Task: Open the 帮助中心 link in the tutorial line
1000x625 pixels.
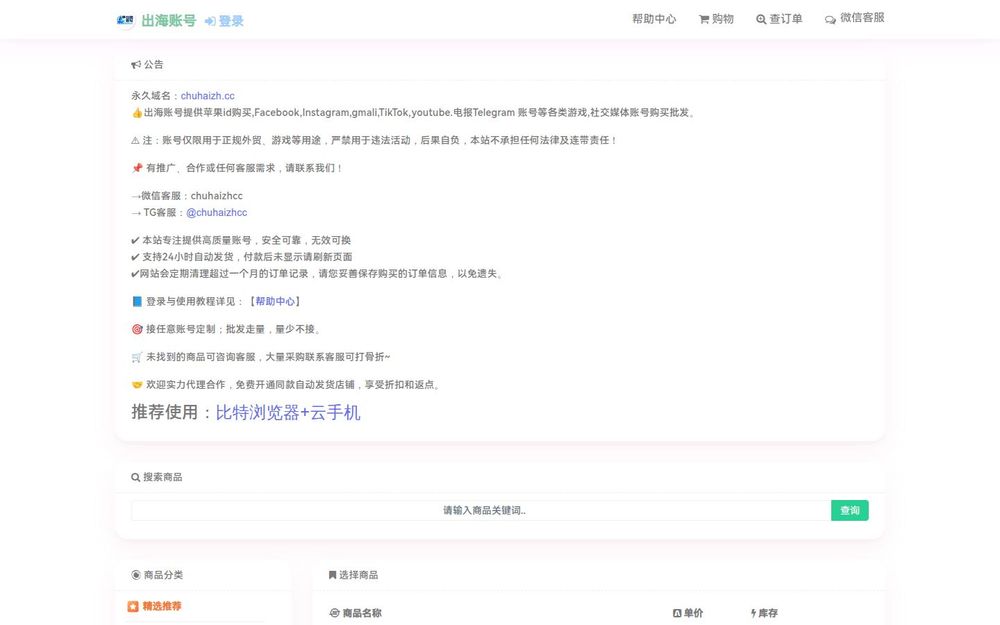Action: pyautogui.click(x=276, y=301)
